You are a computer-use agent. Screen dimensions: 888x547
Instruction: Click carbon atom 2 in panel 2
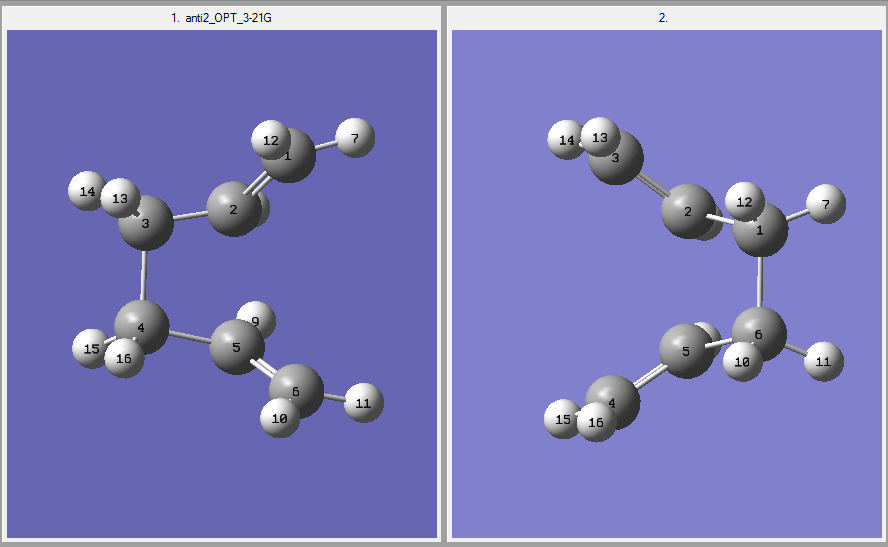click(688, 211)
